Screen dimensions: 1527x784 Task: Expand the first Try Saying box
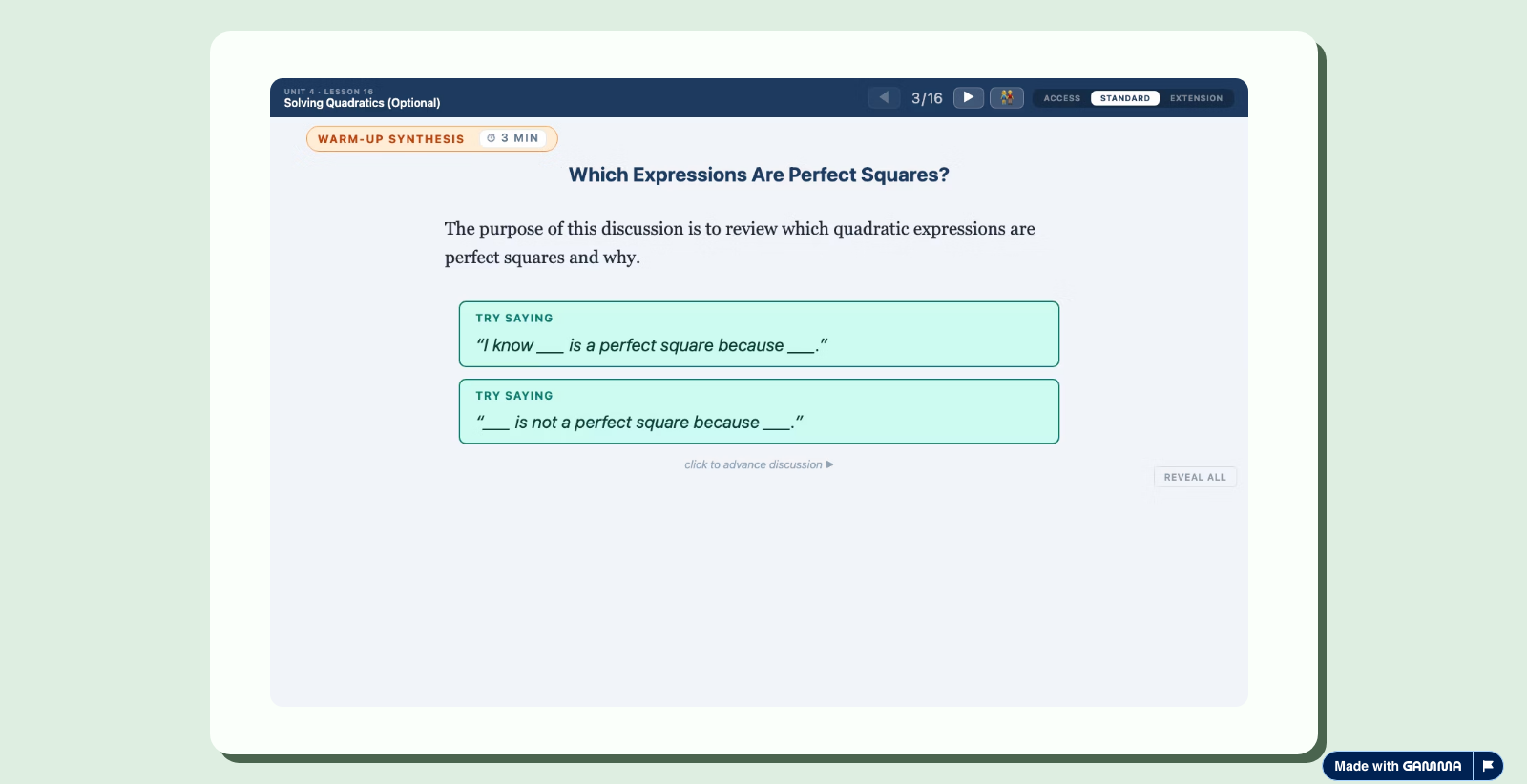pyautogui.click(x=758, y=334)
